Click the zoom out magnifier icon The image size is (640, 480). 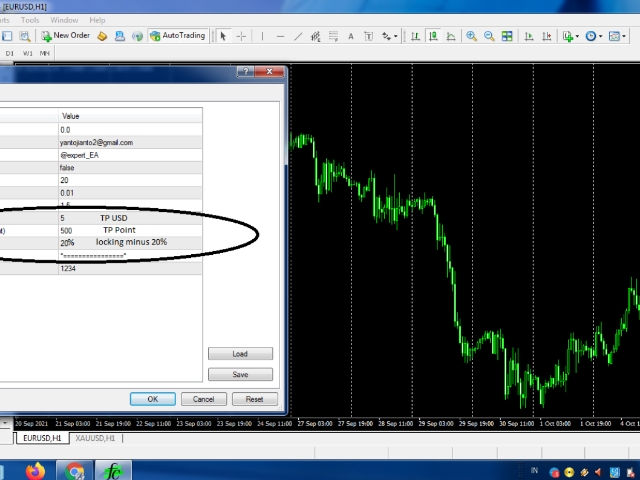tap(489, 36)
